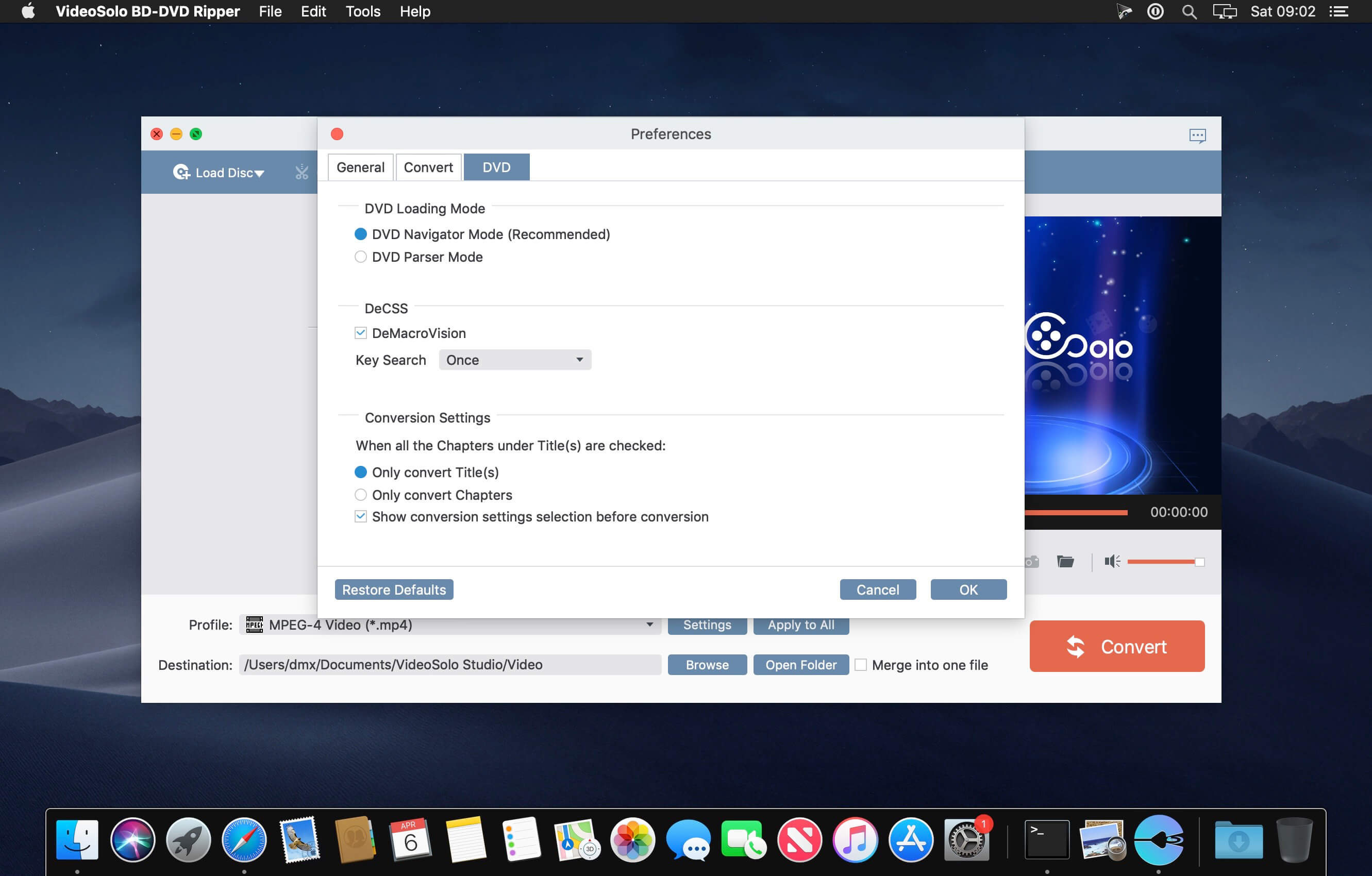Open Safari from the Dock

tap(244, 839)
